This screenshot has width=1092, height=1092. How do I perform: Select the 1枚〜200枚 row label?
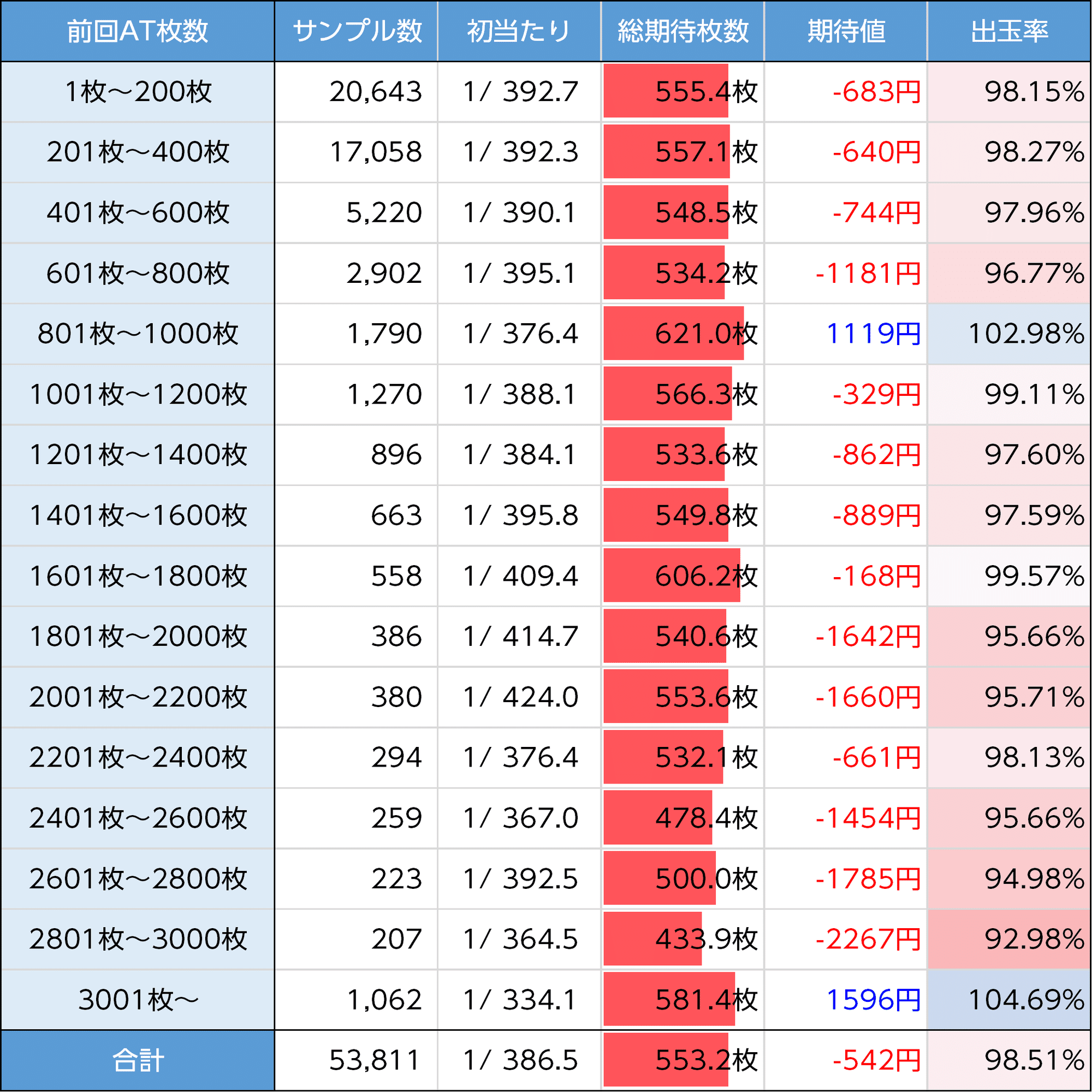click(x=138, y=92)
